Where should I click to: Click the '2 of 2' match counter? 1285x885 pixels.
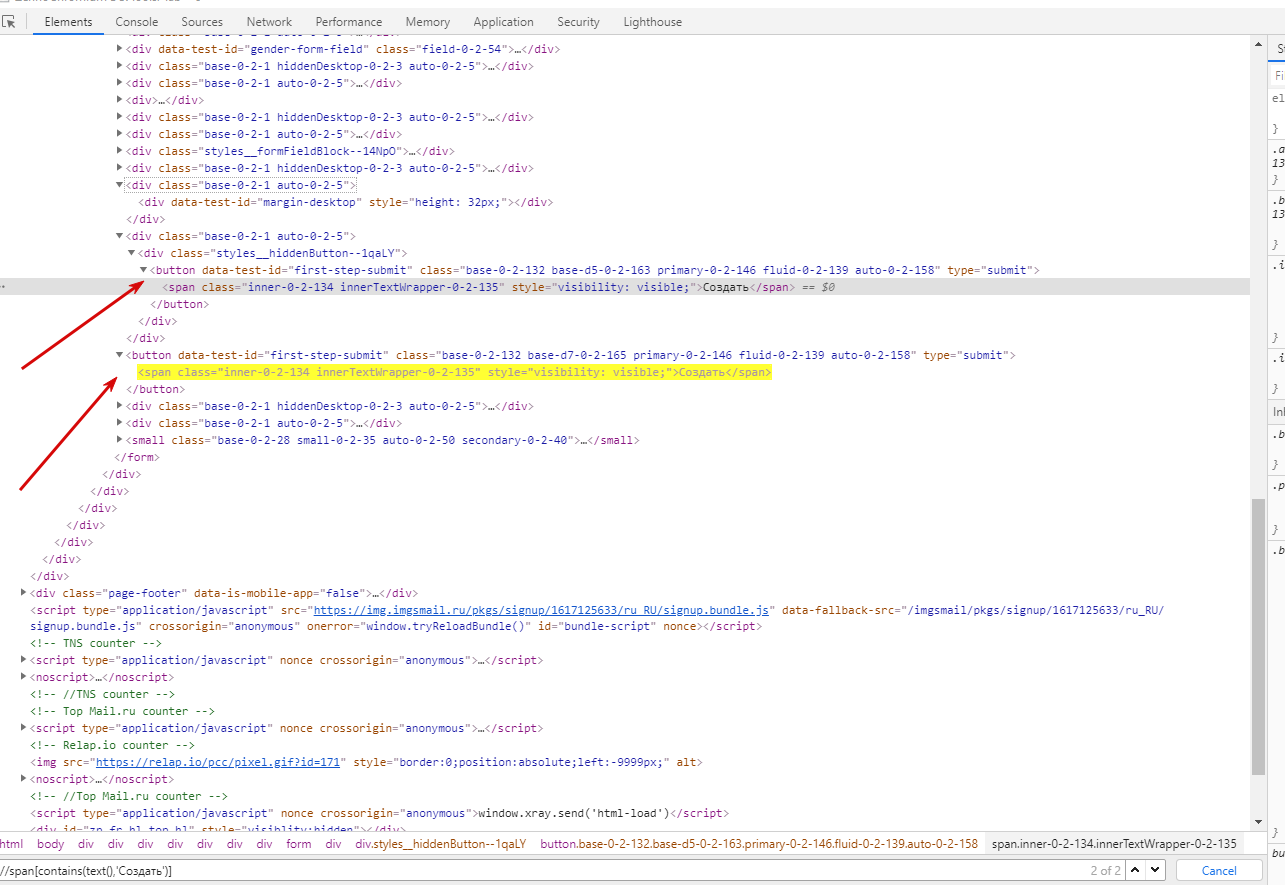1105,870
